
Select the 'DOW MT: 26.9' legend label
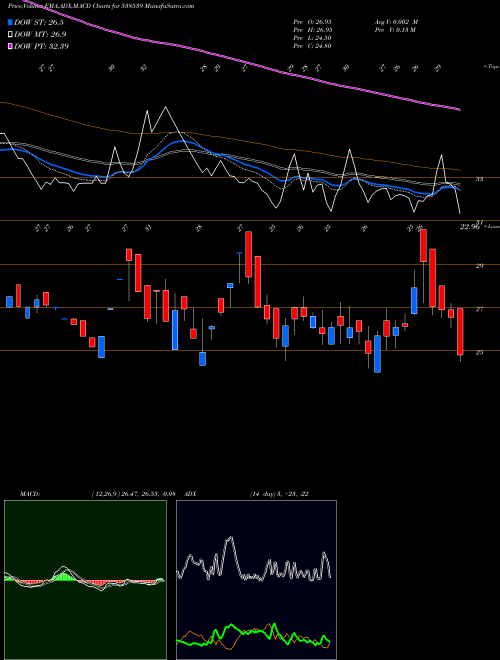(x=40, y=34)
